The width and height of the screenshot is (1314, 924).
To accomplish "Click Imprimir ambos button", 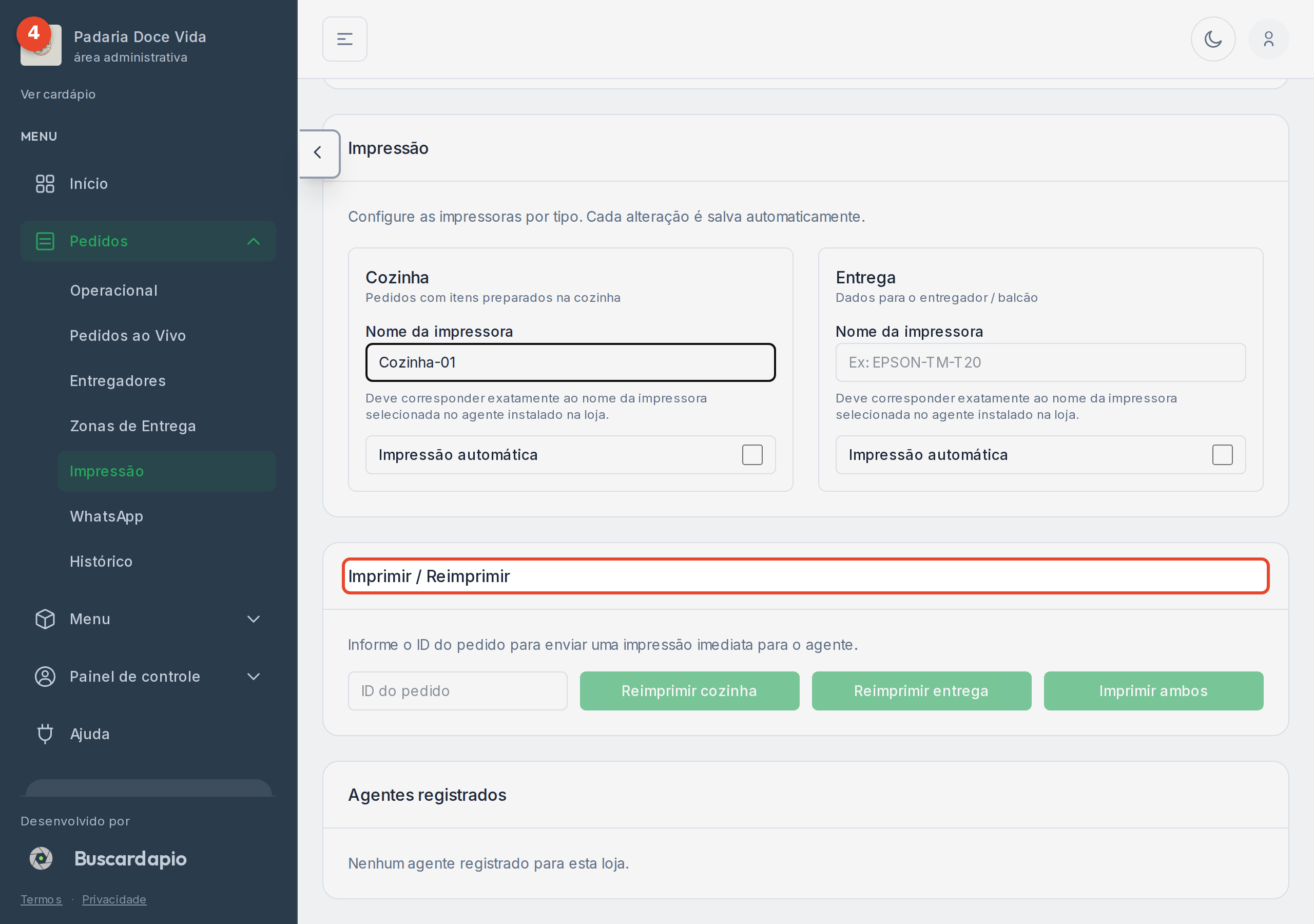I will [1153, 691].
